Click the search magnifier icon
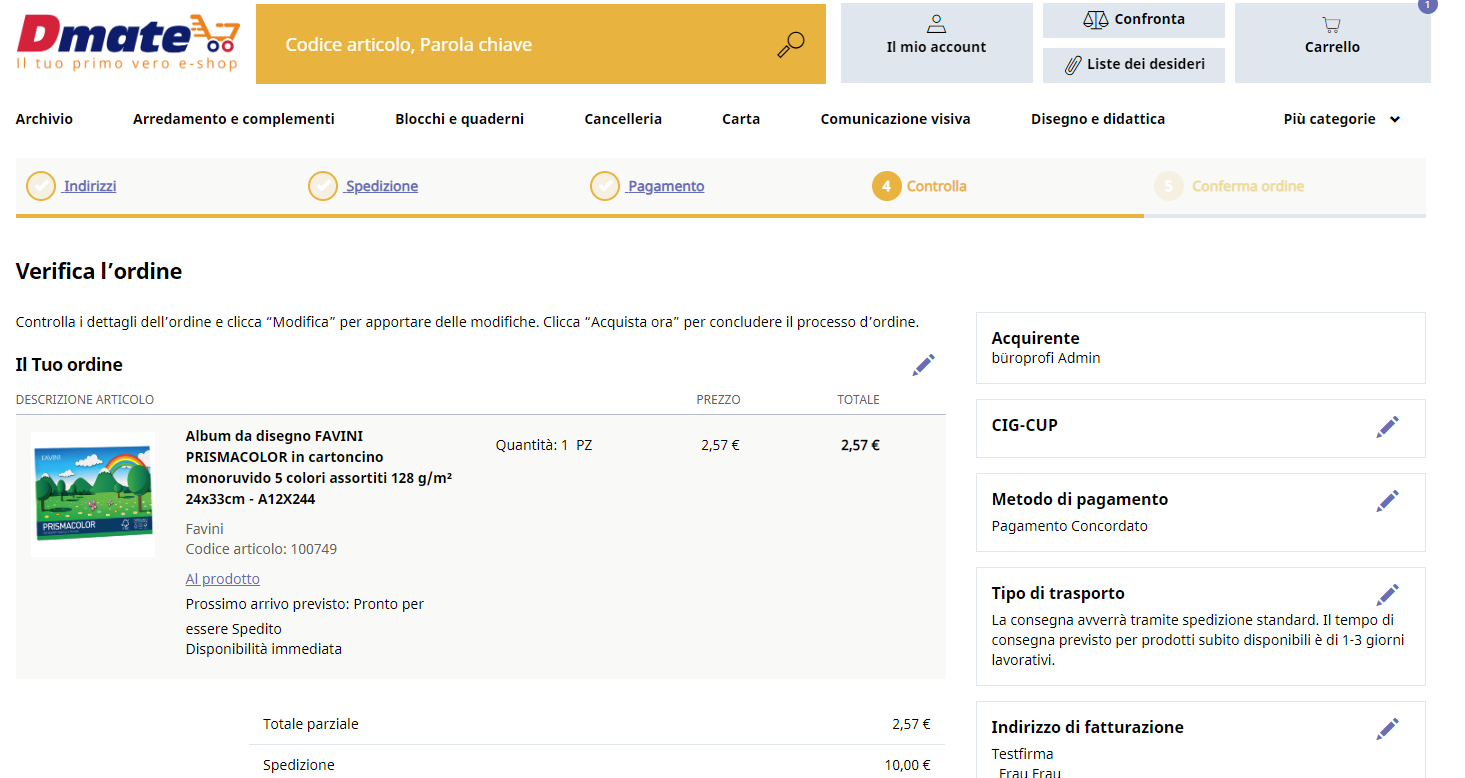This screenshot has width=1465, height=778. pos(791,45)
